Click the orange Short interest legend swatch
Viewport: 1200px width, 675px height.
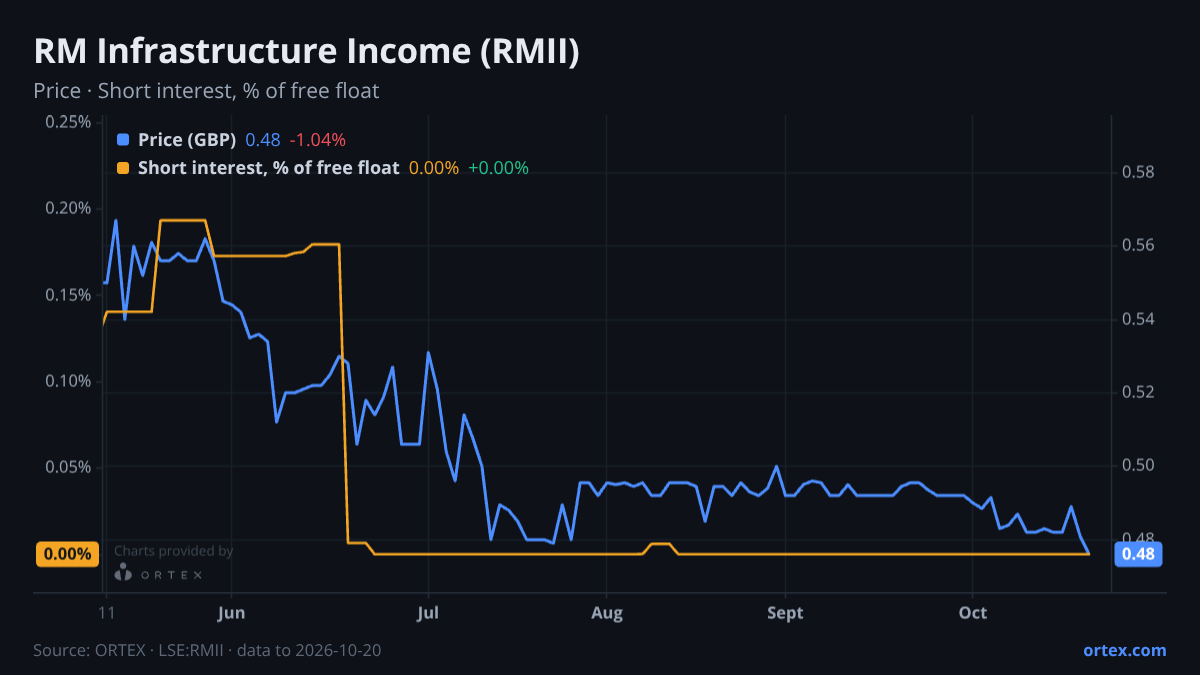click(x=123, y=168)
